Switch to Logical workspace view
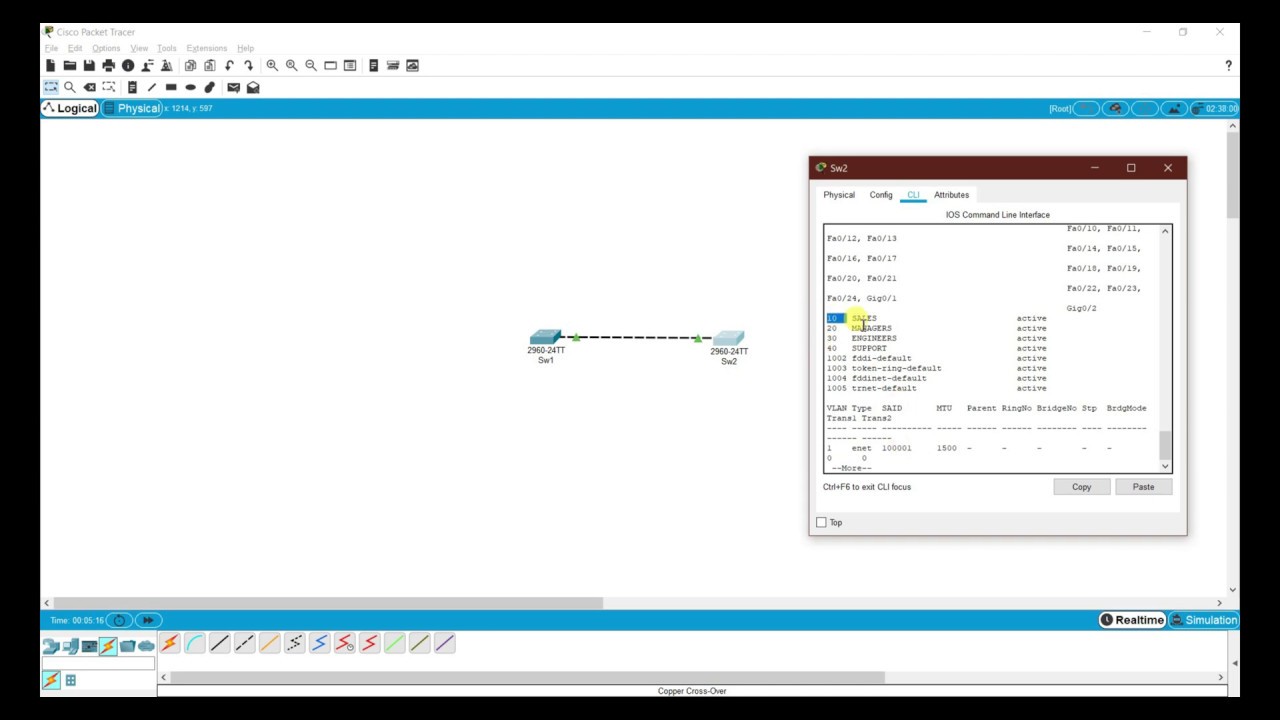The image size is (1280, 720). click(70, 108)
